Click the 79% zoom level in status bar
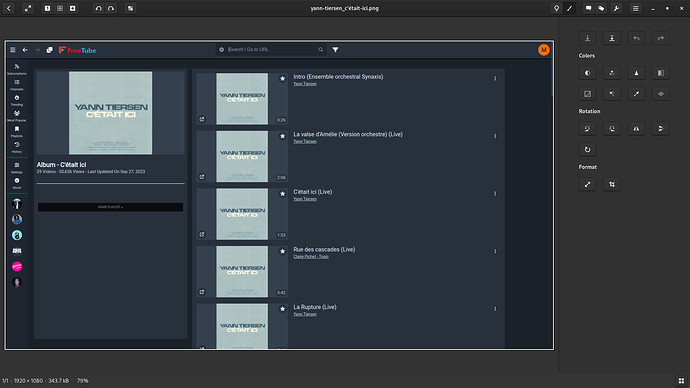This screenshot has height=388, width=690. point(83,381)
